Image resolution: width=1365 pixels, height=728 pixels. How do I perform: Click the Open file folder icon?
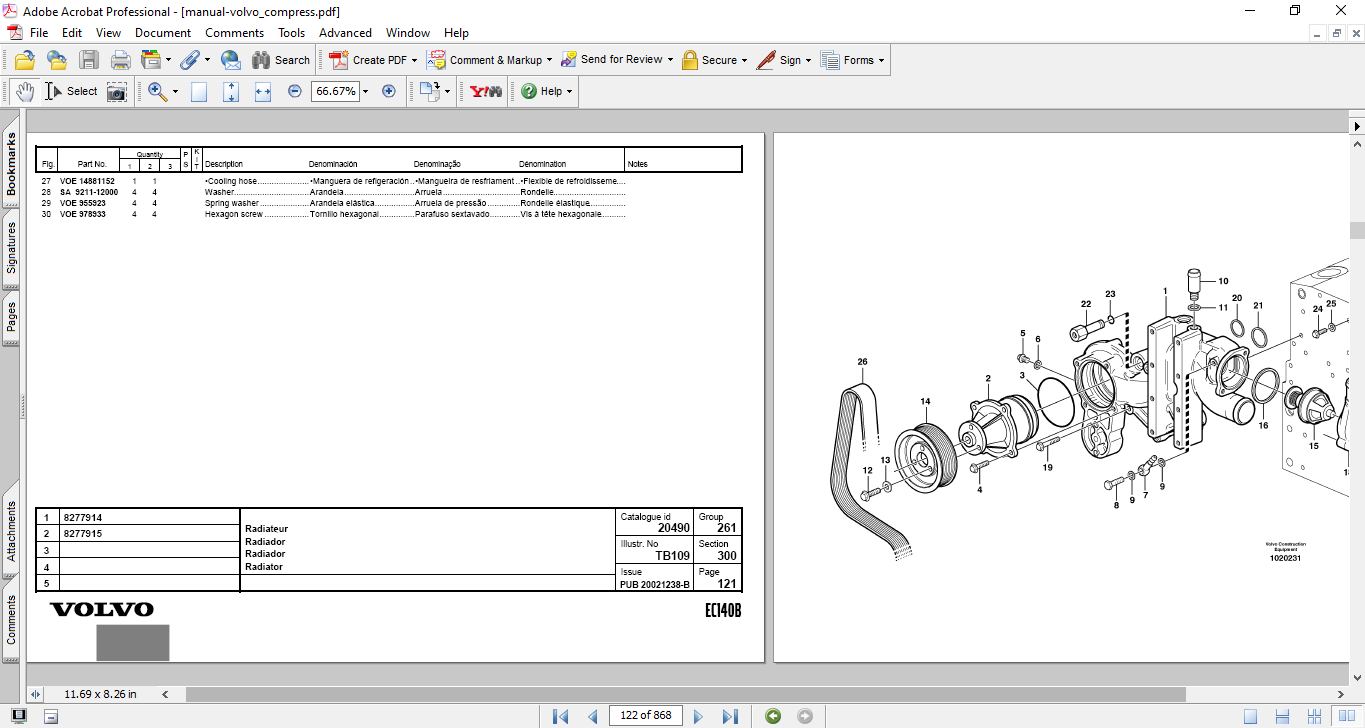click(25, 60)
